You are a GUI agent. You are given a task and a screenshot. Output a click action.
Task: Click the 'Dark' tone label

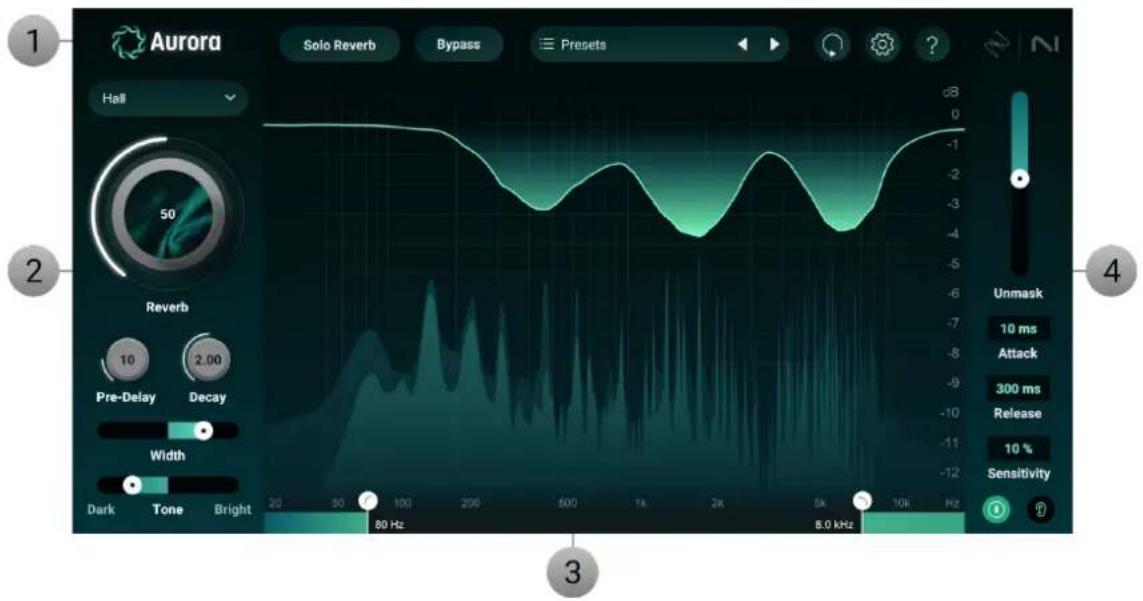coord(101,510)
